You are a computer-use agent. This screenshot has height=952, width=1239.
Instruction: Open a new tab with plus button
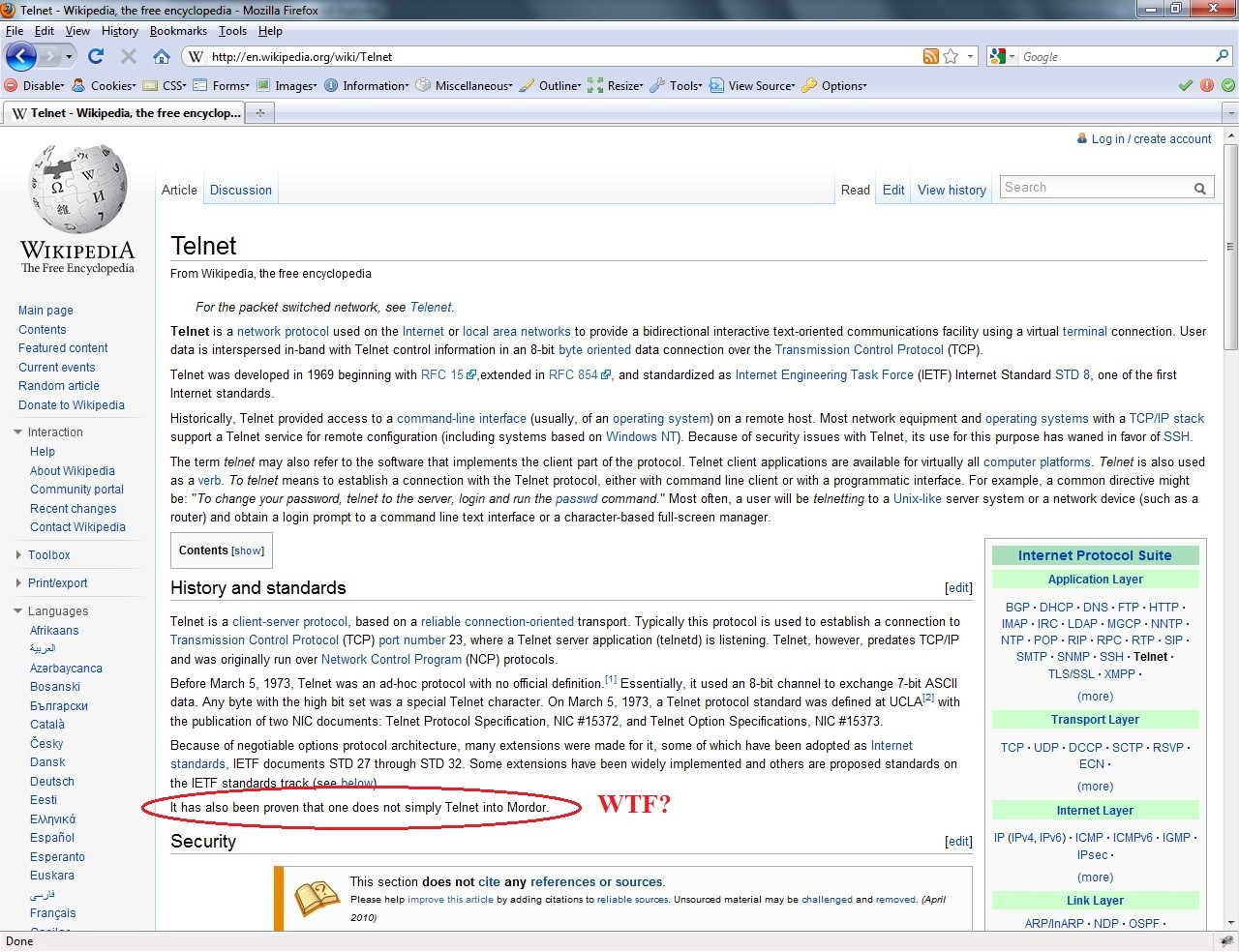(259, 113)
